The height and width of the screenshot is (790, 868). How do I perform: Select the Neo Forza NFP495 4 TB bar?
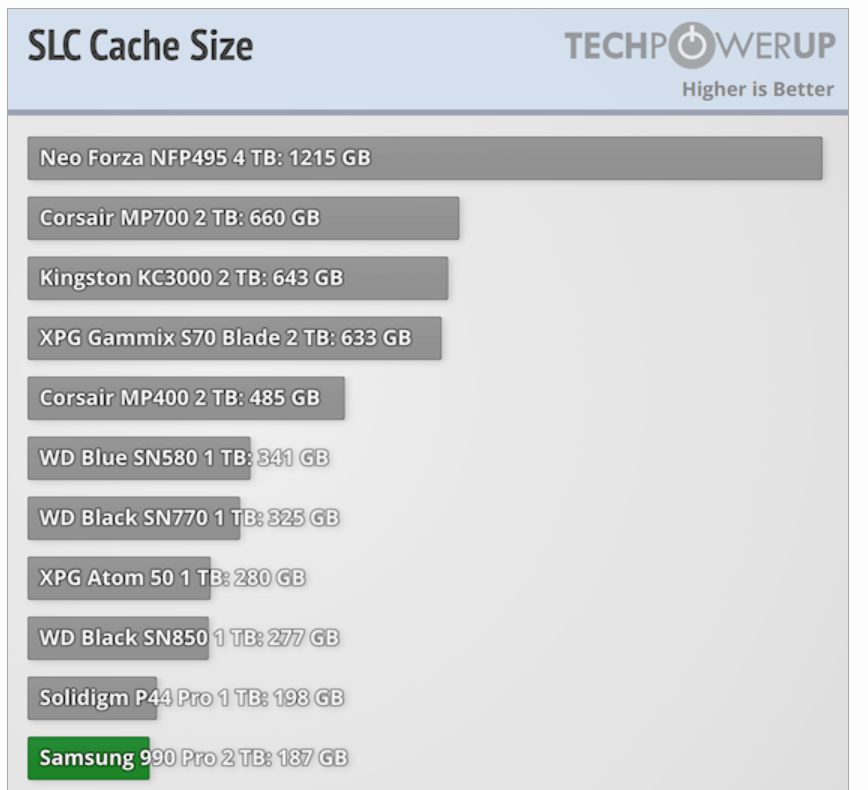pos(424,158)
